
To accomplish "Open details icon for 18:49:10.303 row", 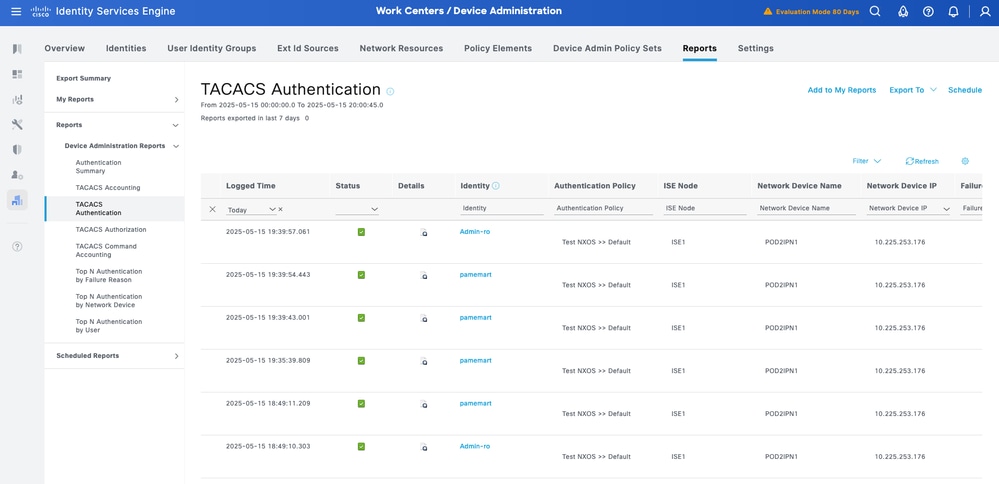I will (x=424, y=447).
